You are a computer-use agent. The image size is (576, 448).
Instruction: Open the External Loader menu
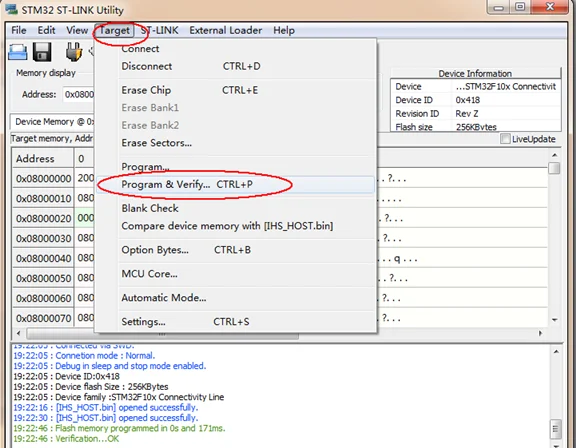coord(226,30)
